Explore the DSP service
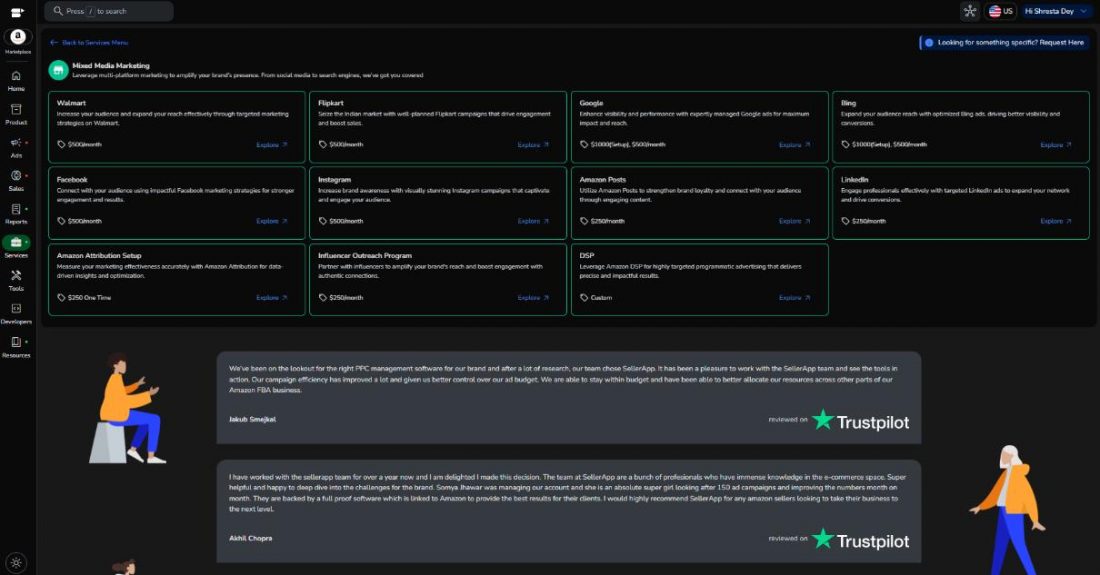 pyautogui.click(x=794, y=297)
